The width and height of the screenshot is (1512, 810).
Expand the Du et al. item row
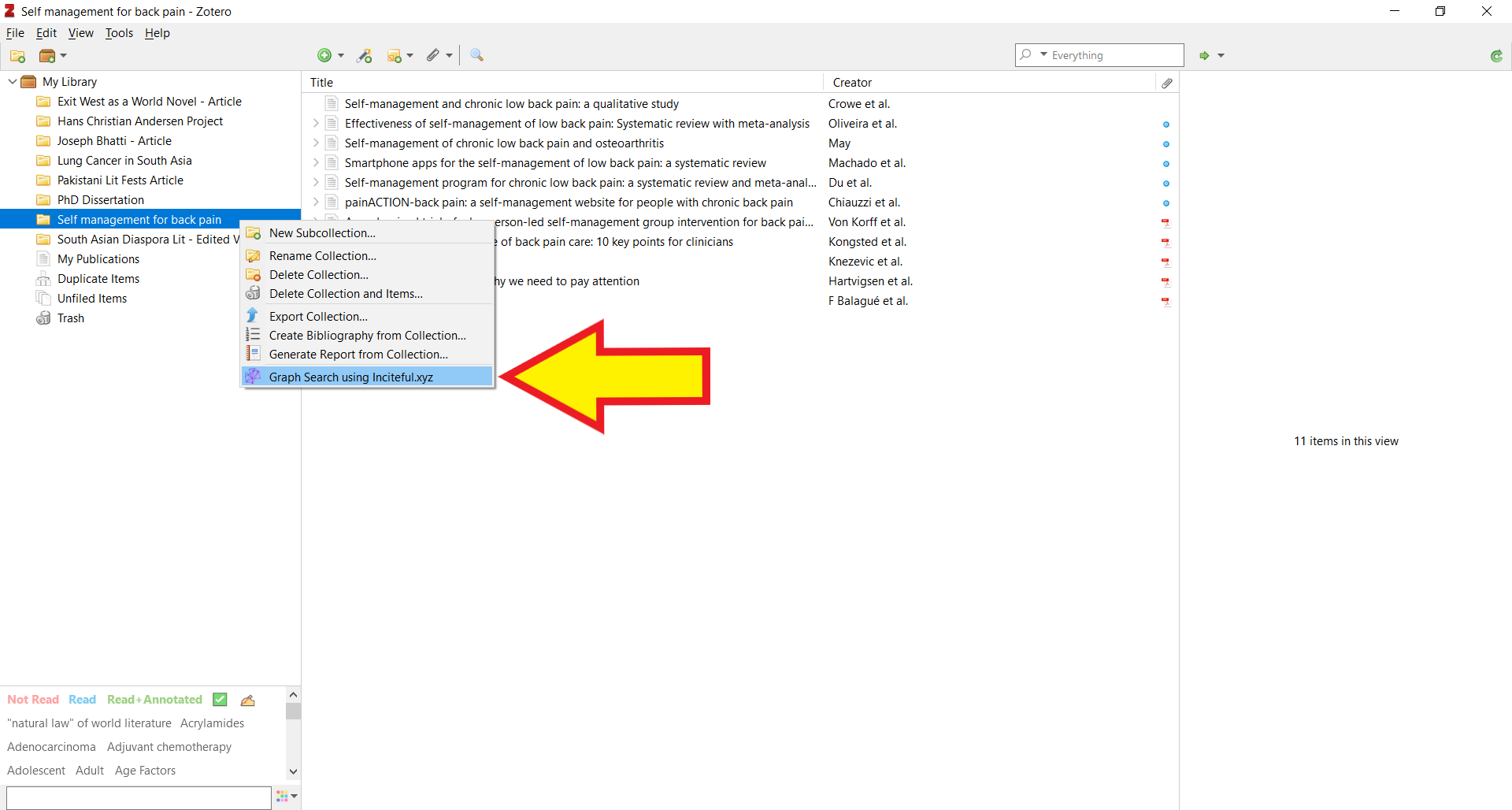point(316,183)
